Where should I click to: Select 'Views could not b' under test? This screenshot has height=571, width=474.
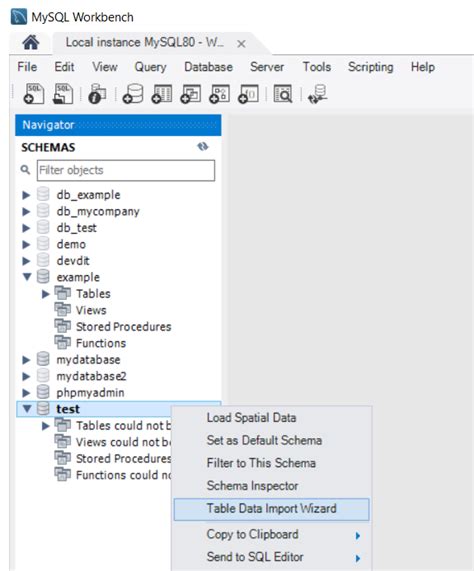123,442
